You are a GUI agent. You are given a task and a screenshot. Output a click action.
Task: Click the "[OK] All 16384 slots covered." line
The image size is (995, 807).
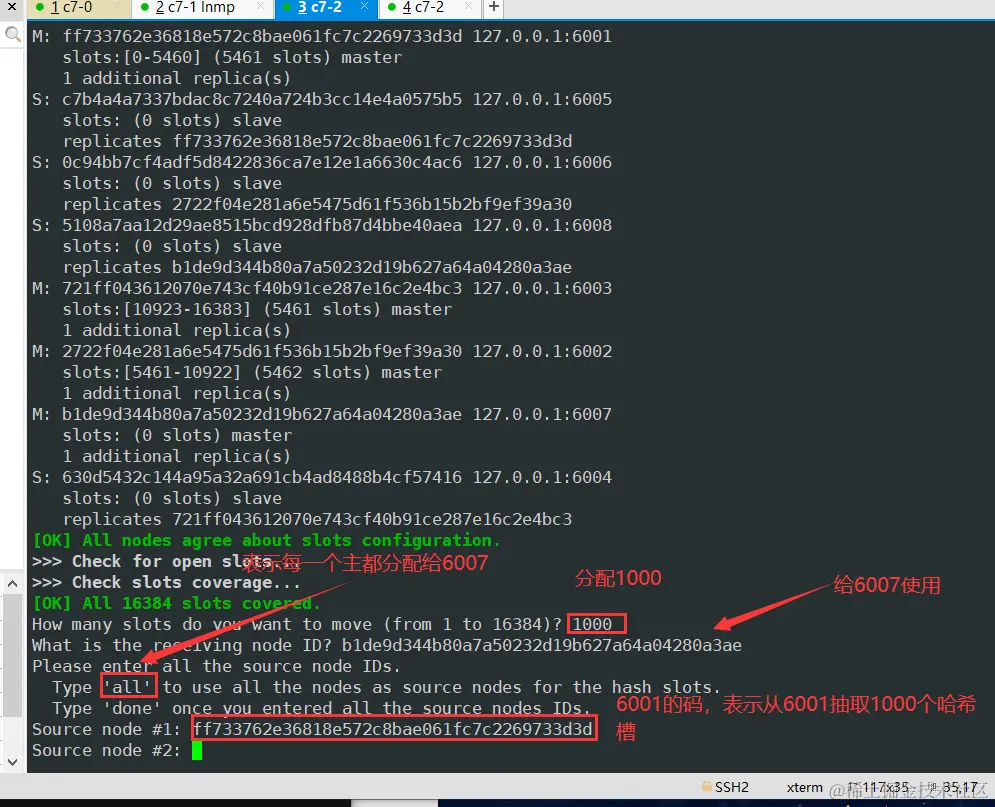coord(176,603)
